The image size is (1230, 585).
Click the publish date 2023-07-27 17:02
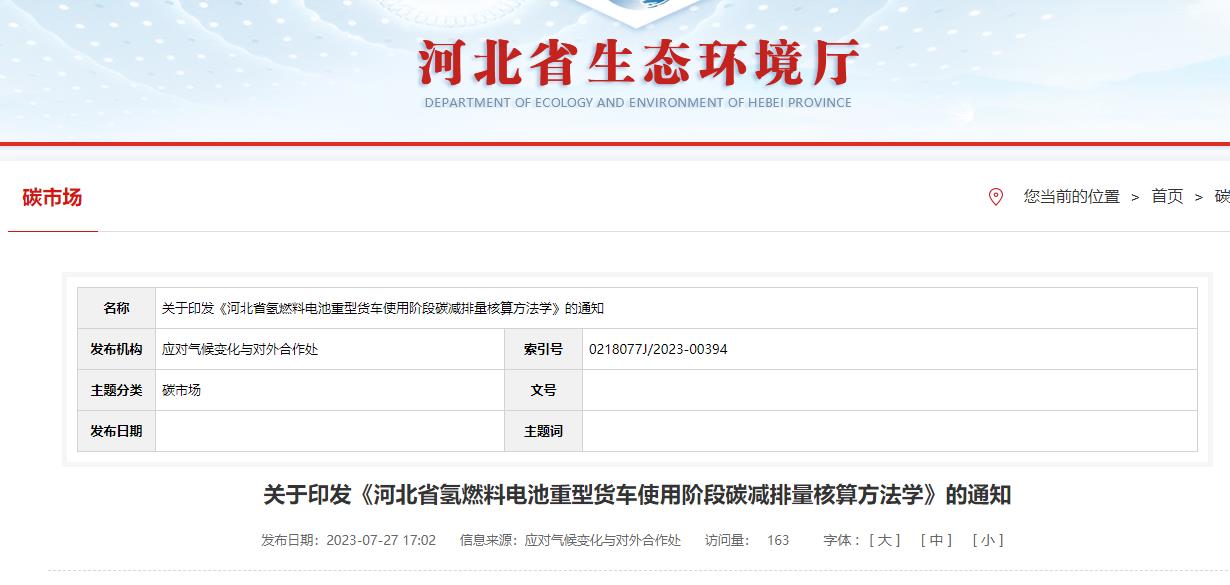(381, 540)
